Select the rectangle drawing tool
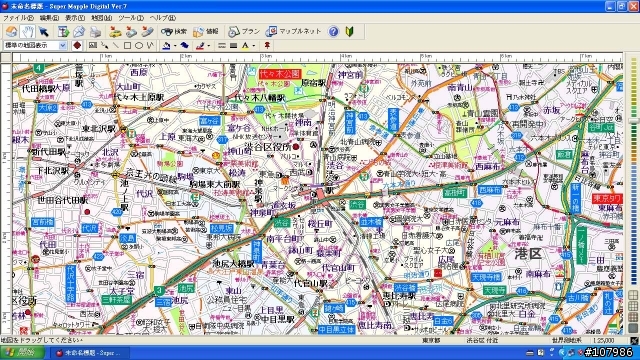 (x=127, y=45)
